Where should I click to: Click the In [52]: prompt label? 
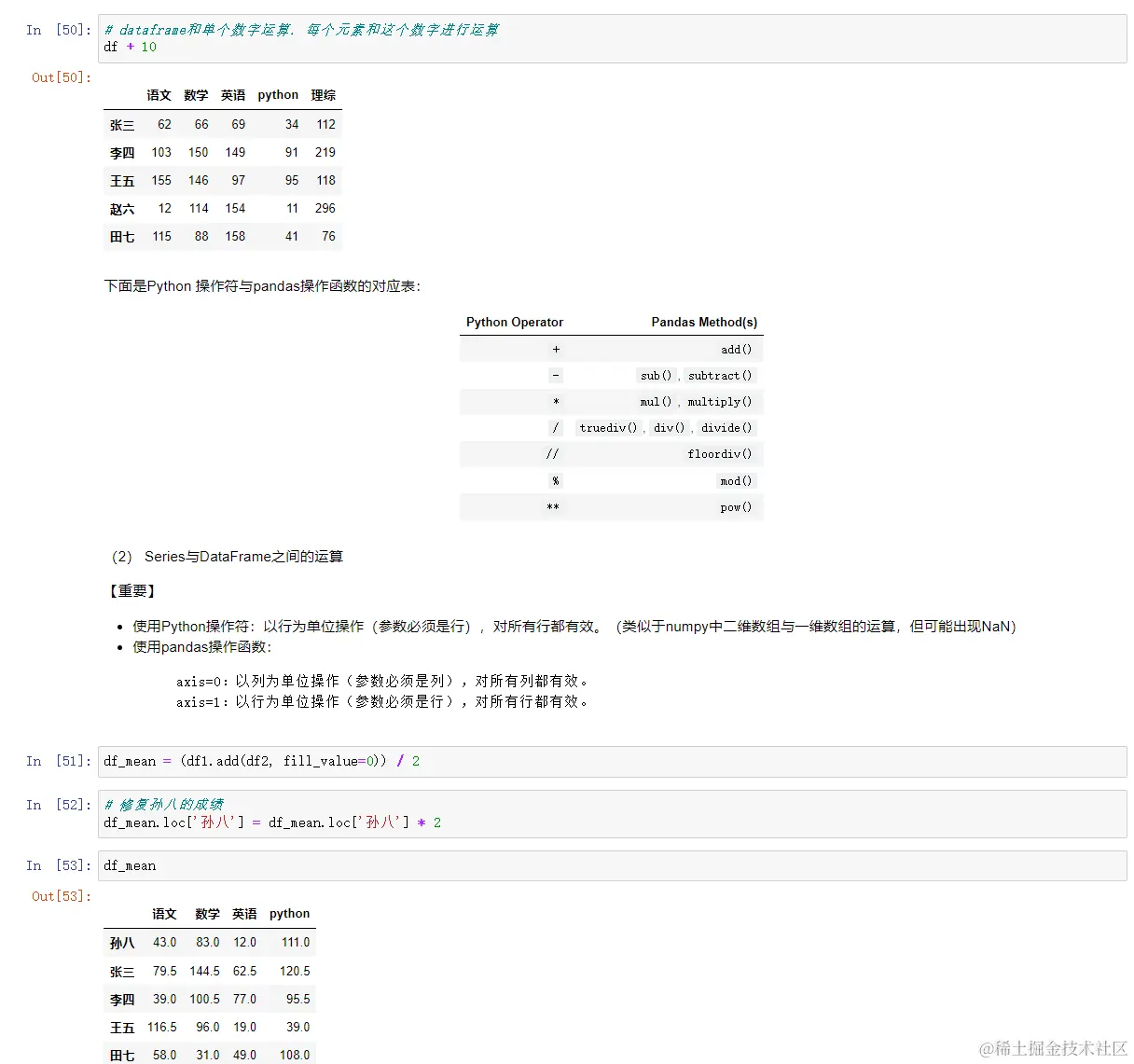59,805
